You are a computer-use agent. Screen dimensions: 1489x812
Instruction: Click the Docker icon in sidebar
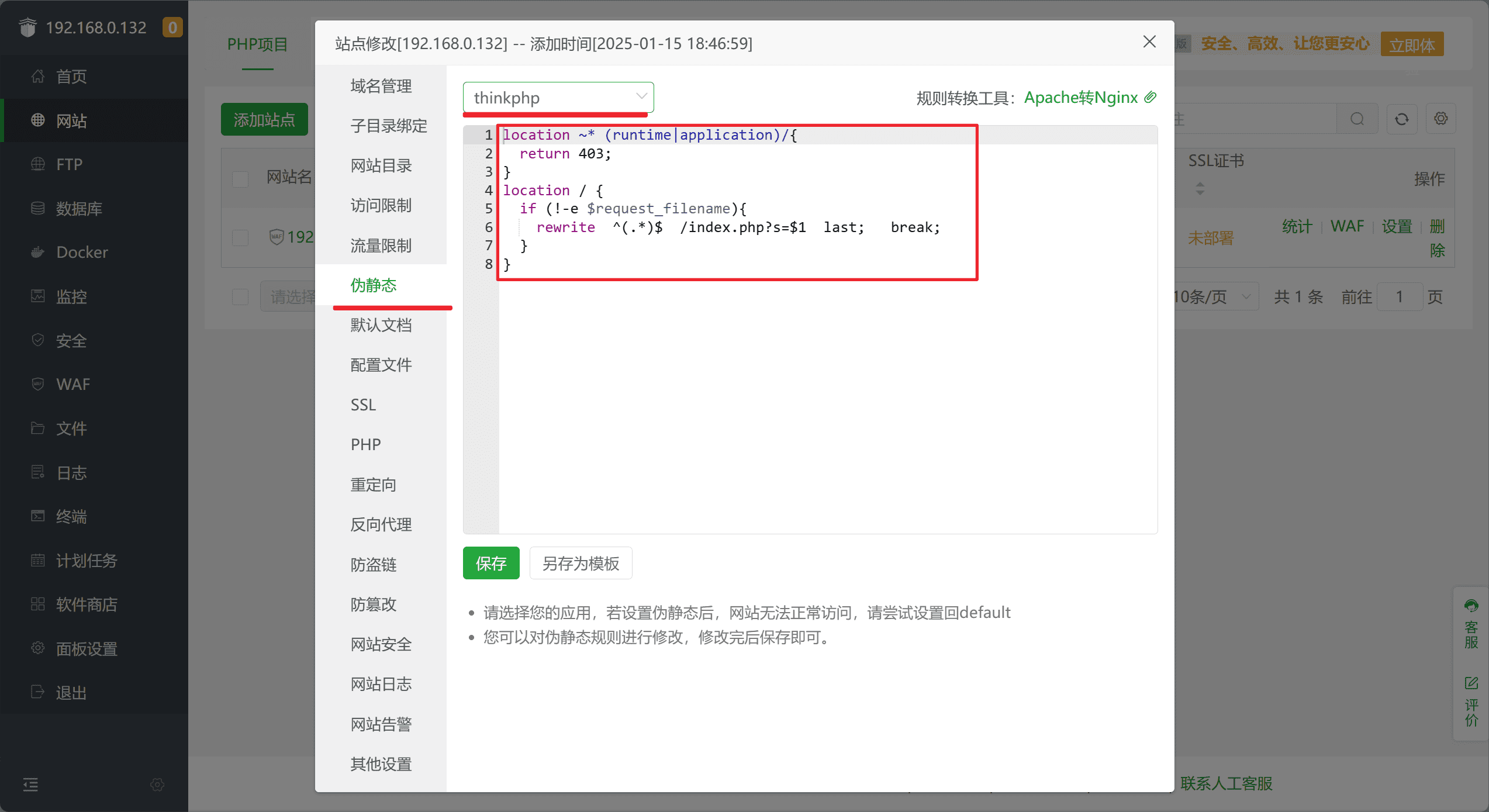tap(38, 253)
